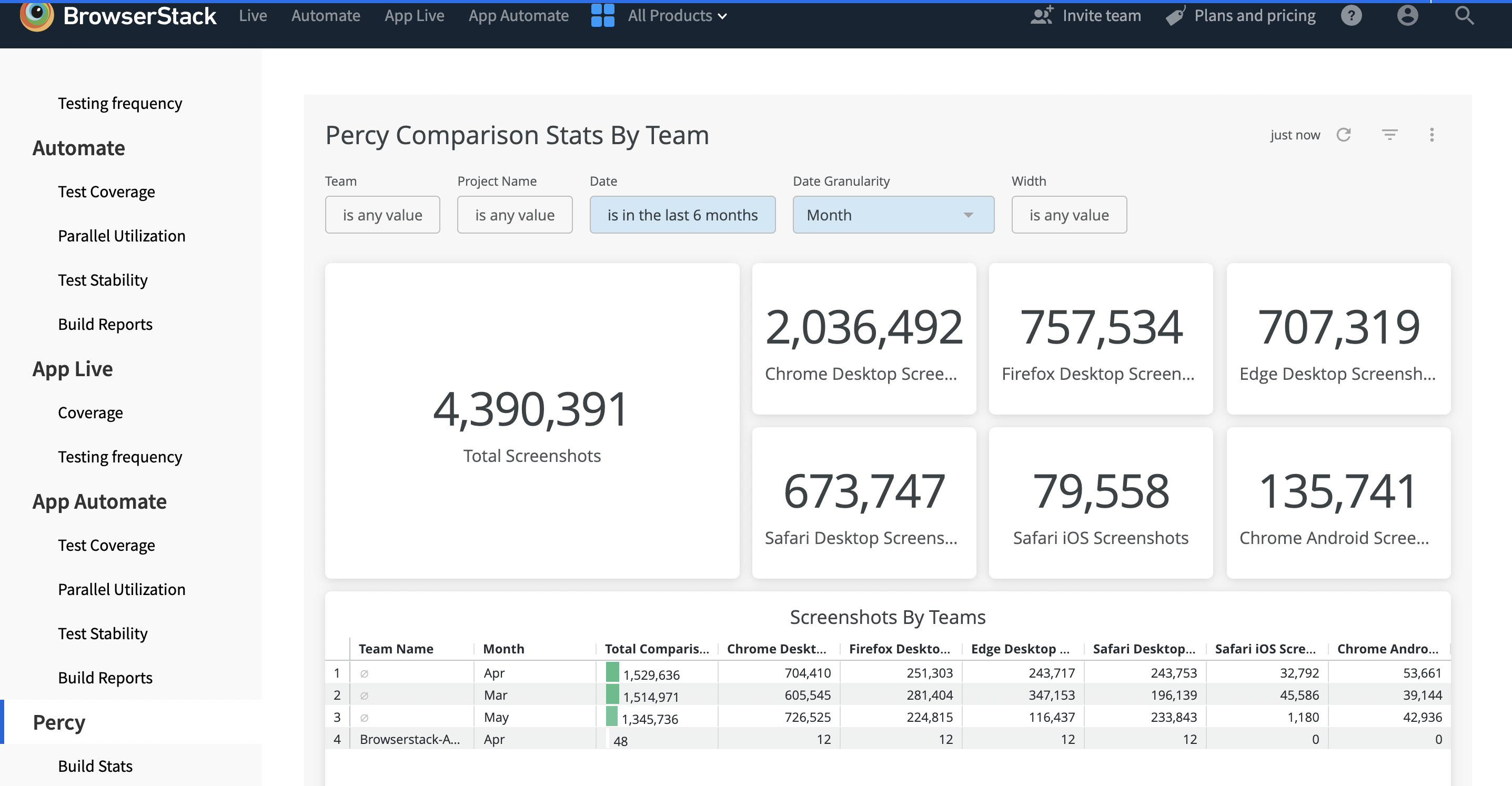Select Automate in the top navigation
The width and height of the screenshot is (1512, 786).
(x=325, y=15)
